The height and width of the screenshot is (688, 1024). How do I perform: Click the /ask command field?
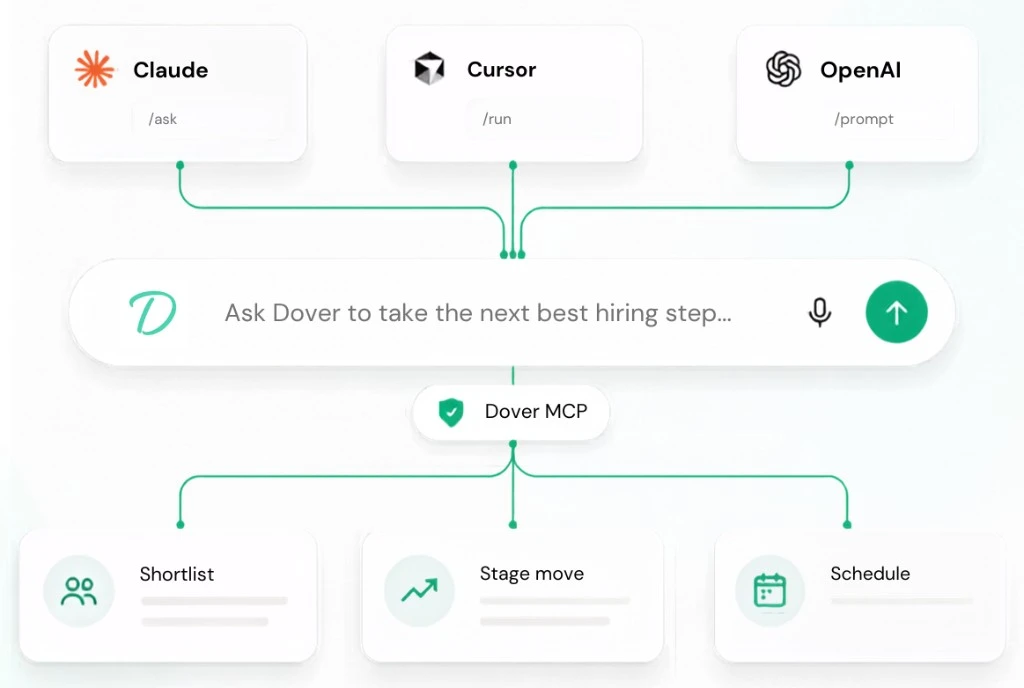(208, 119)
